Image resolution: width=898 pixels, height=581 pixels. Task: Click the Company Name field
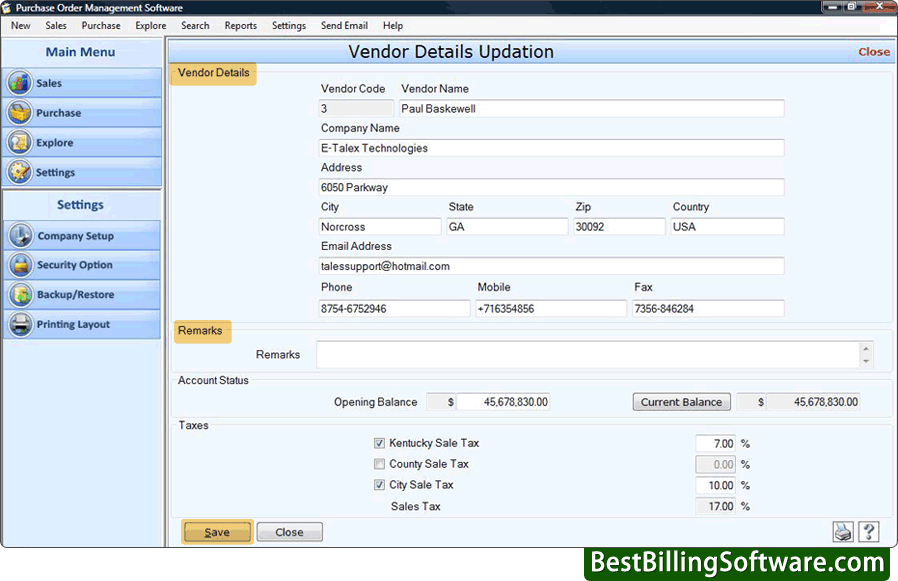point(551,148)
